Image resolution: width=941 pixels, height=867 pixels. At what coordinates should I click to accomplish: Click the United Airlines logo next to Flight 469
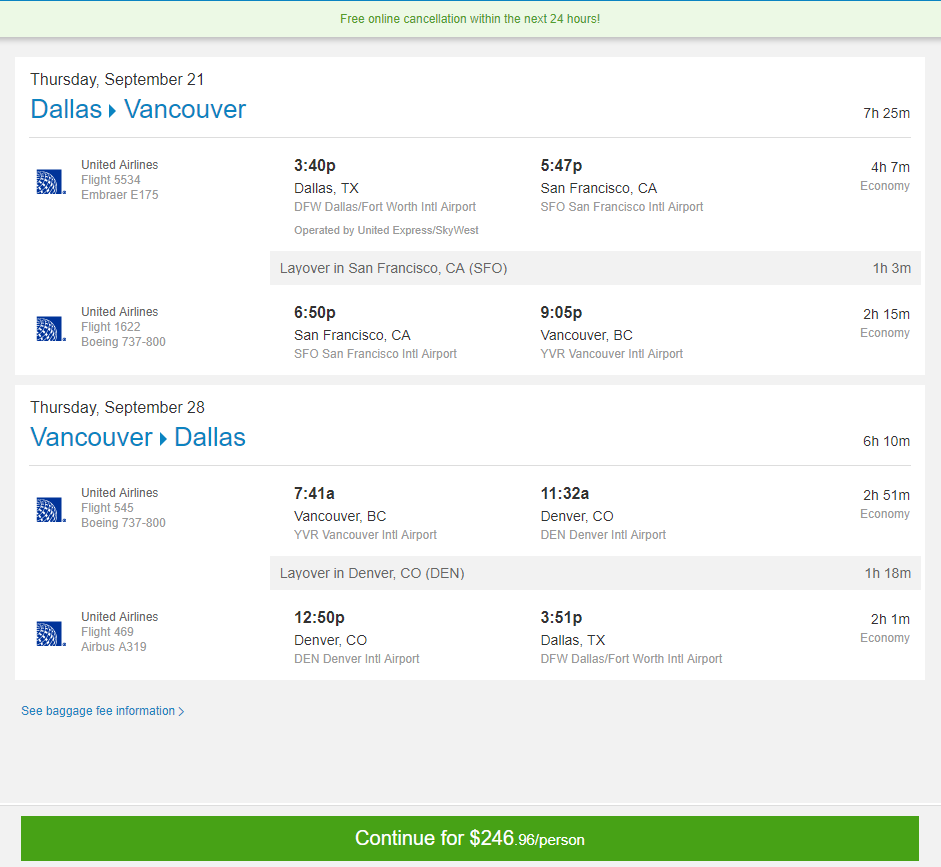coord(50,632)
